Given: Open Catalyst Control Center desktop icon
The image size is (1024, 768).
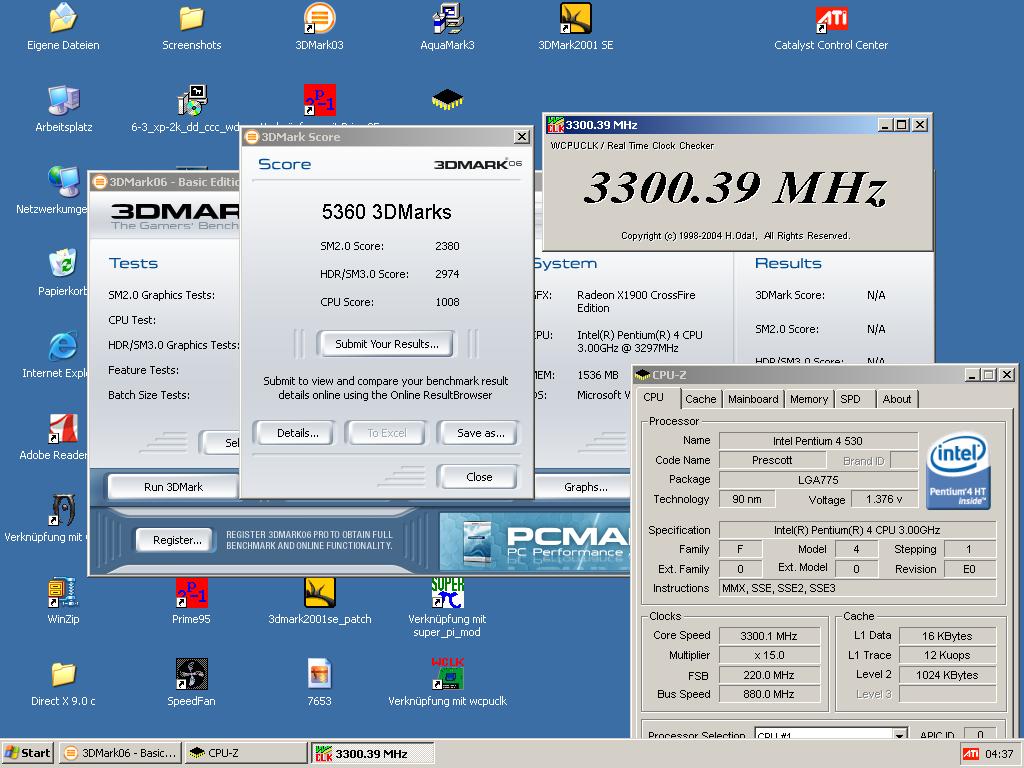Looking at the screenshot, I should [x=831, y=18].
